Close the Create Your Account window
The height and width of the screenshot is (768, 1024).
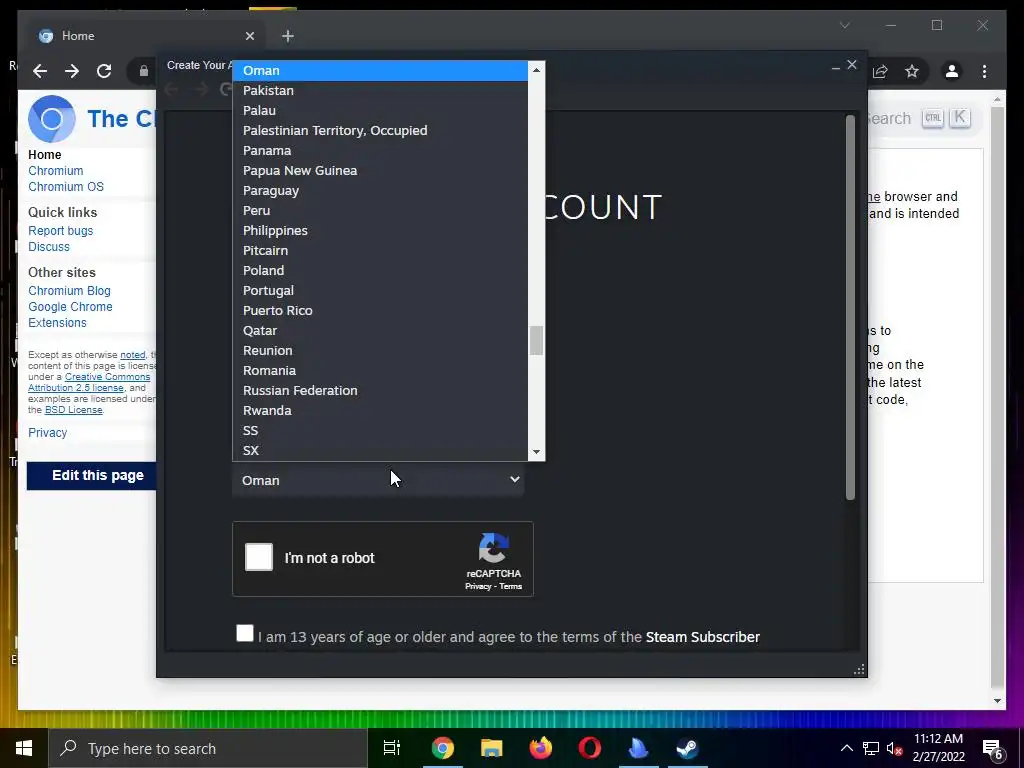pos(852,65)
